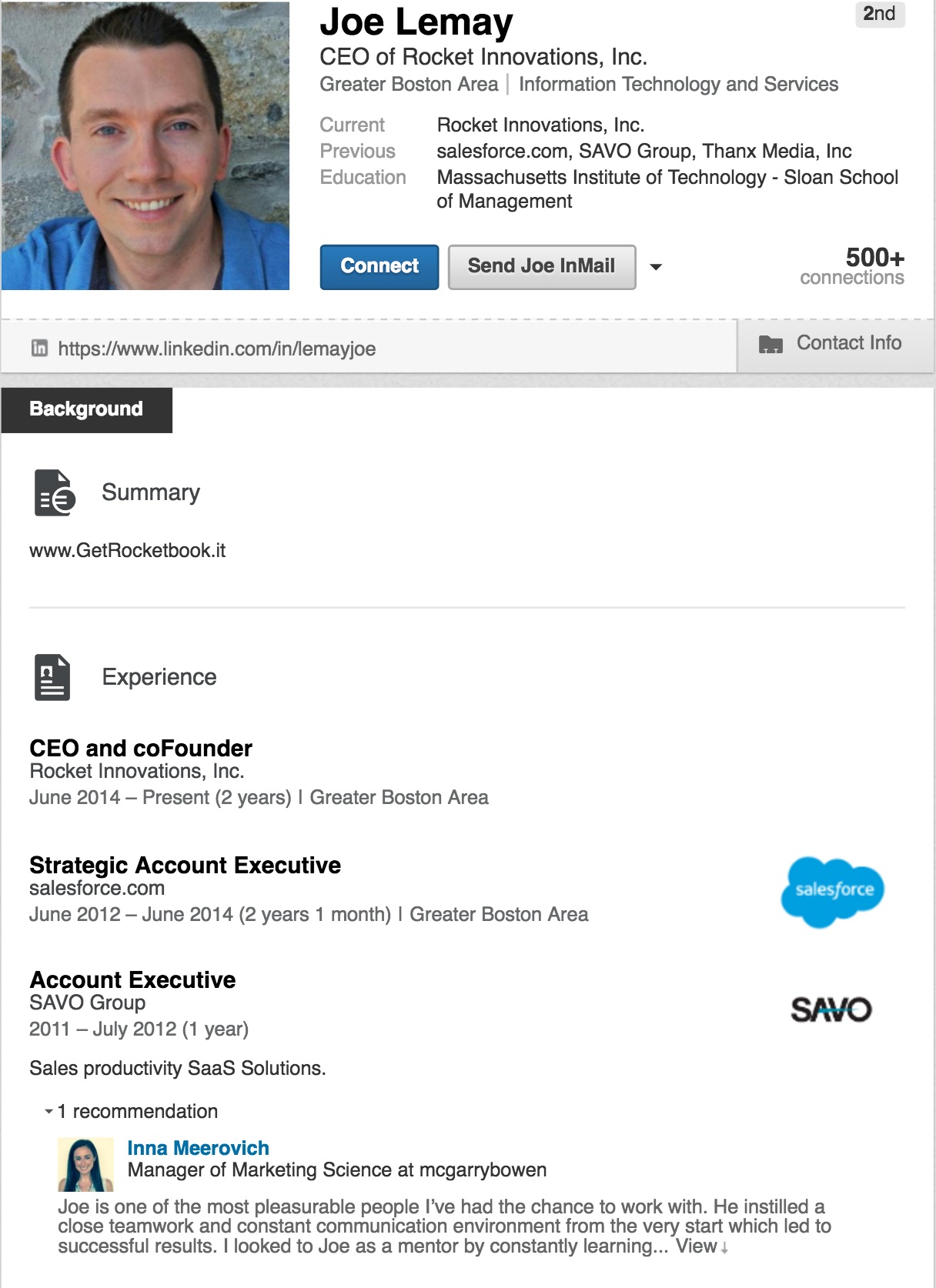This screenshot has height=1288, width=936.
Task: Open dropdown arrow next to Send InMail
Action: 656,267
